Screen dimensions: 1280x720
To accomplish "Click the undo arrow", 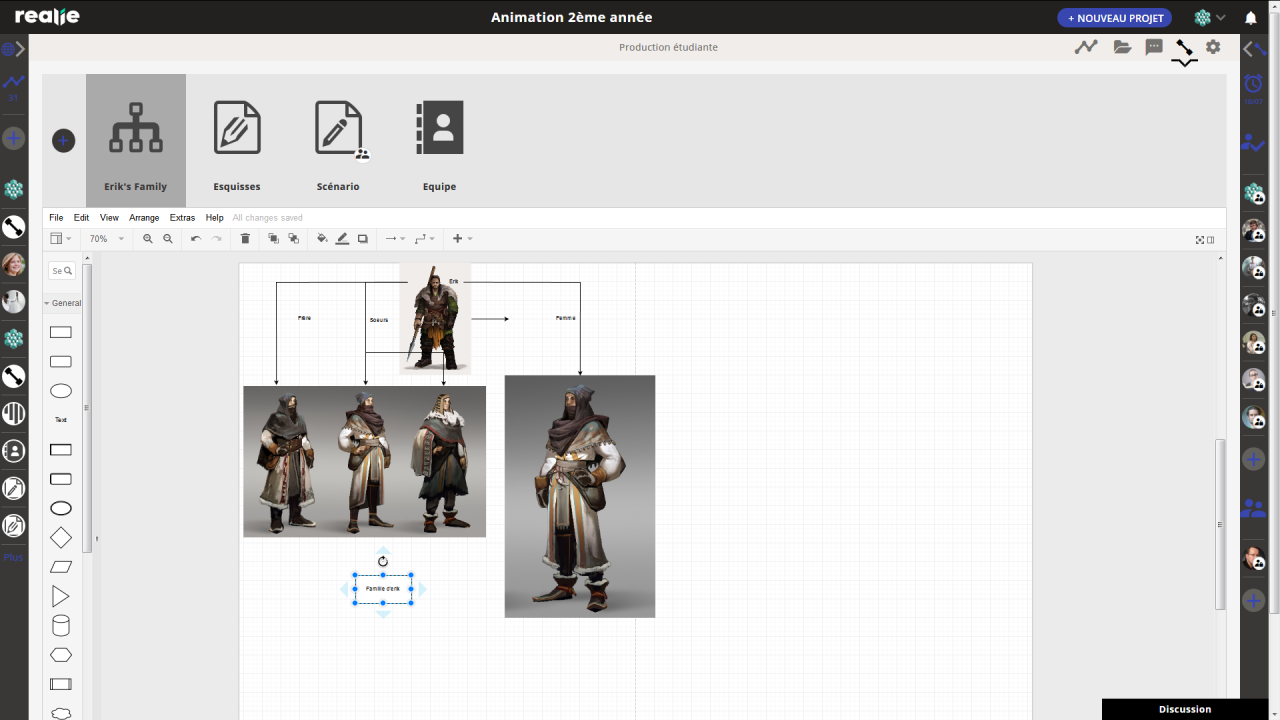I will point(196,239).
